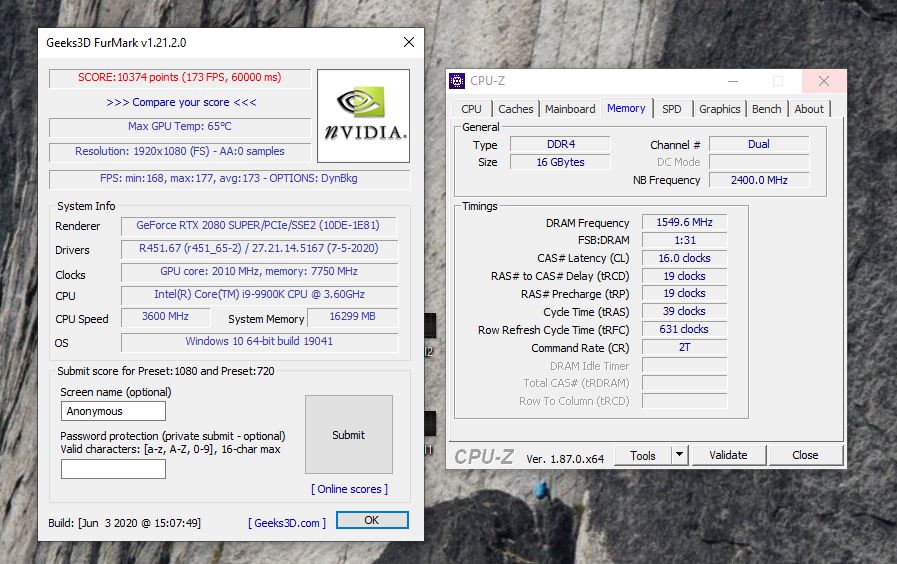The width and height of the screenshot is (897, 564).
Task: Click the Windows 10 64-bit OS value
Action: click(259, 341)
